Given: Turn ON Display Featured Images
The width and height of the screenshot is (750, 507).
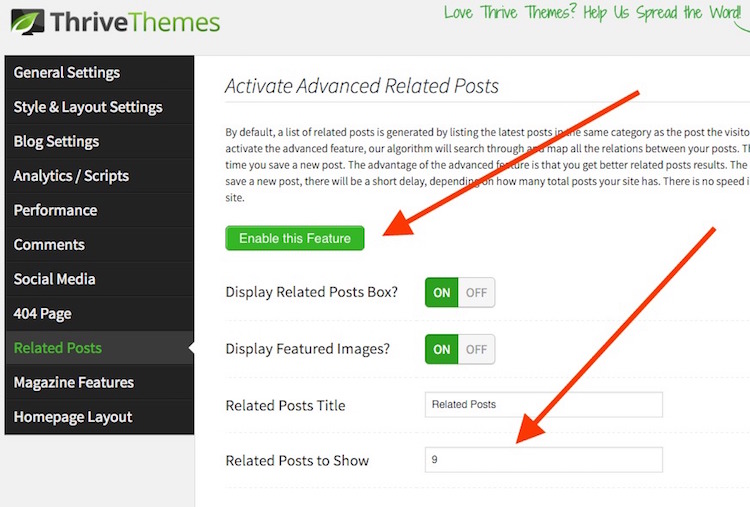Looking at the screenshot, I should (x=442, y=349).
